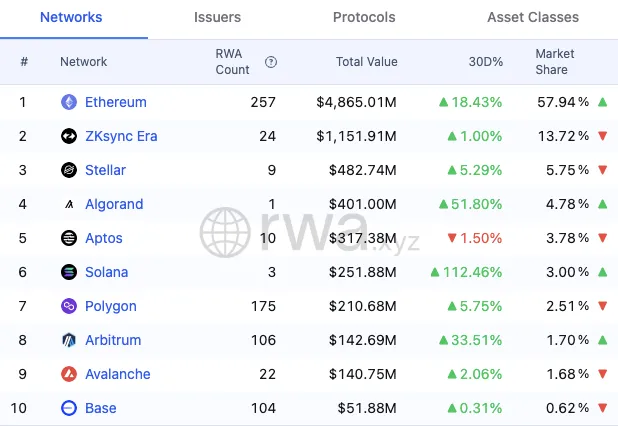Open the Ethereum network link
618x426 pixels.
(x=115, y=102)
